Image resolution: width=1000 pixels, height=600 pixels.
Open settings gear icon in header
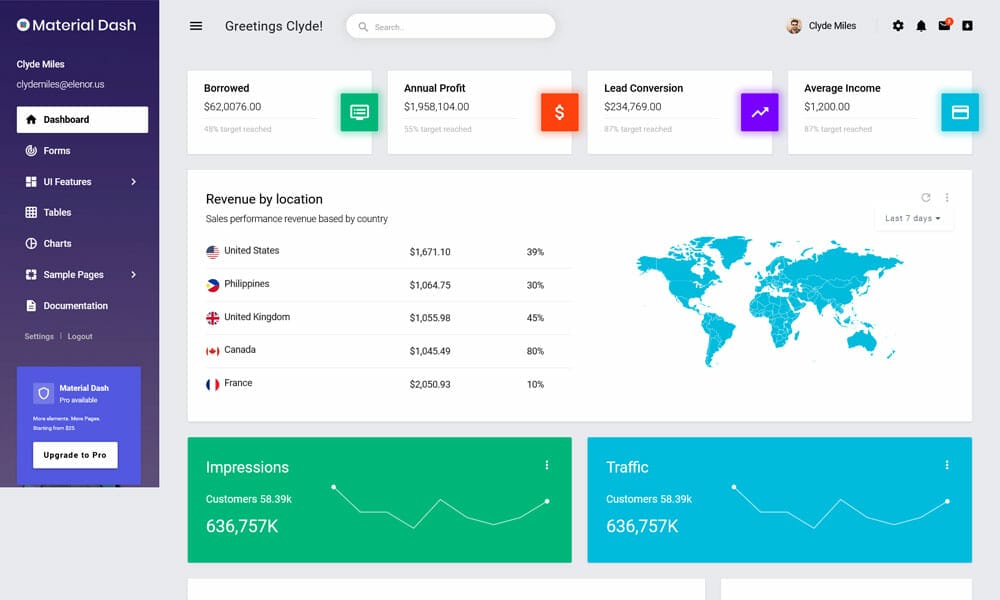pyautogui.click(x=898, y=26)
